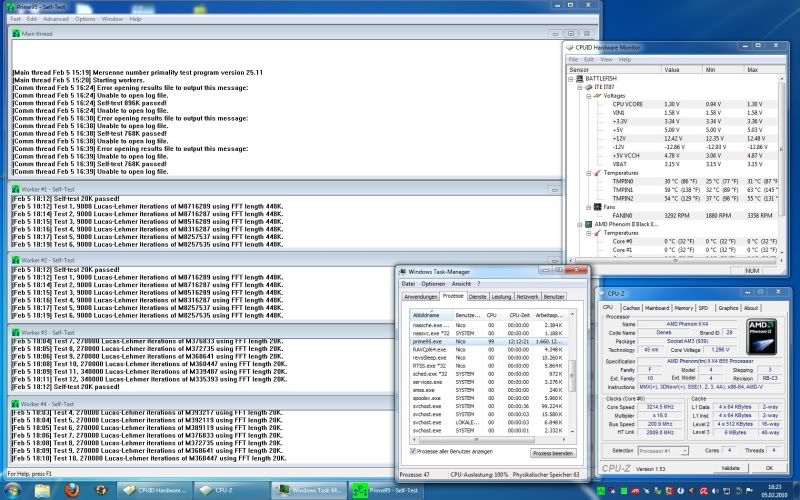Collapse the Temperatures node under ITE IT87
The width and height of the screenshot is (800, 500).
pos(588,173)
